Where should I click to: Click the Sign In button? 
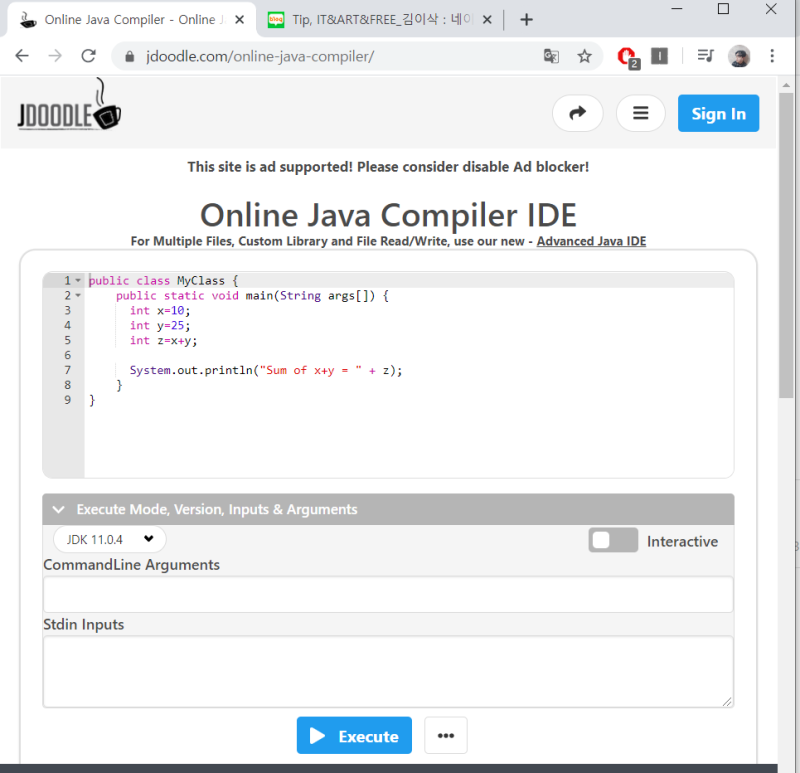[718, 113]
